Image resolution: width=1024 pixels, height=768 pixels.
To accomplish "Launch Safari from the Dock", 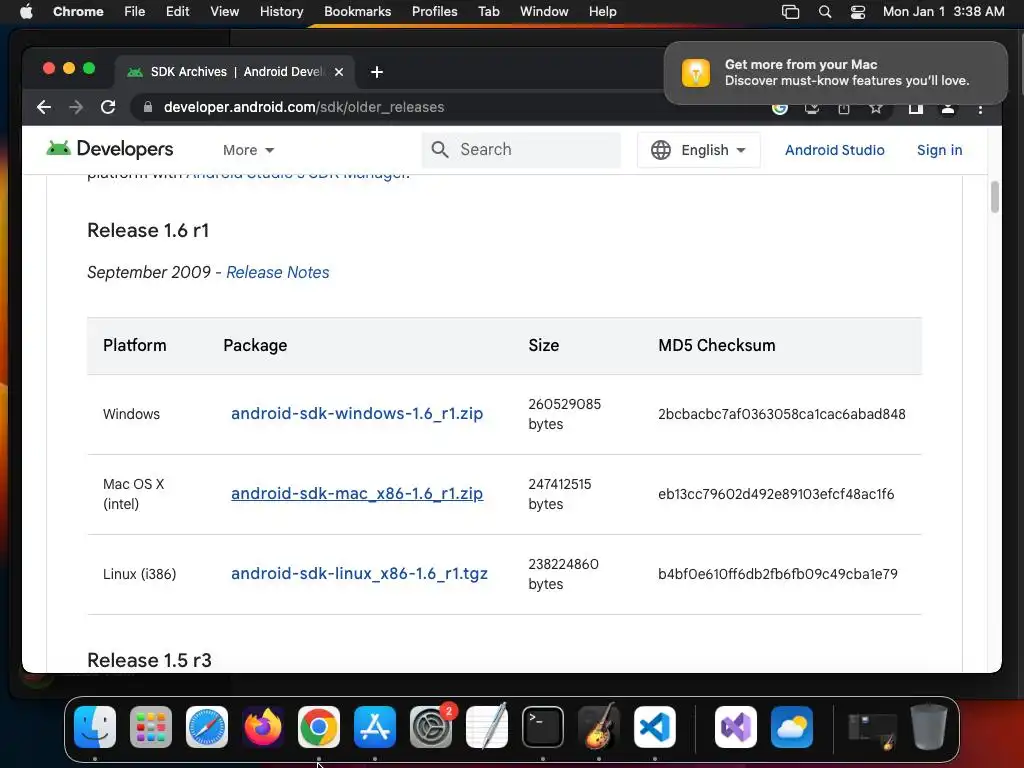I will tap(207, 727).
